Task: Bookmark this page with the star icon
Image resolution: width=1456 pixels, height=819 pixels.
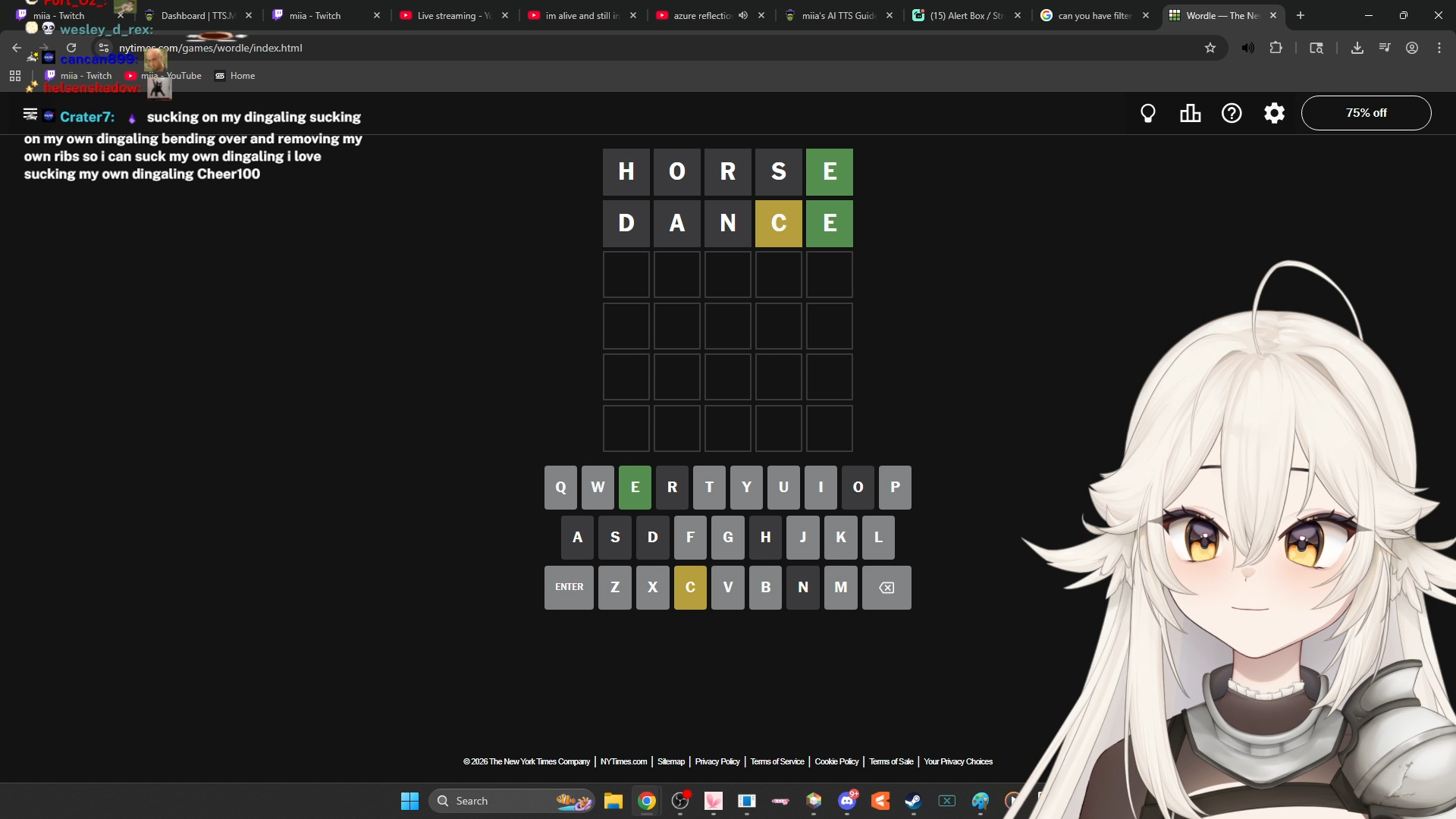Action: point(1210,48)
